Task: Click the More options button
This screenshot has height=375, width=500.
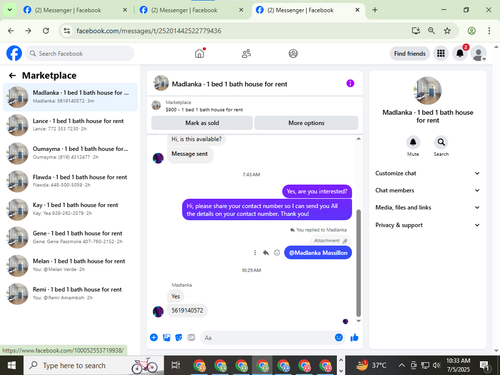Action: click(x=306, y=123)
